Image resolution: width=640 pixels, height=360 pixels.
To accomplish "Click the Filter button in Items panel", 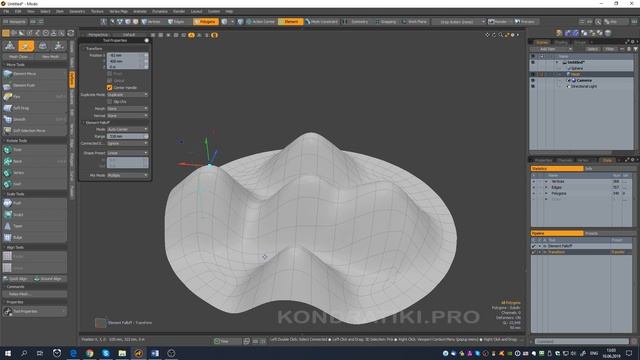I will click(609, 49).
